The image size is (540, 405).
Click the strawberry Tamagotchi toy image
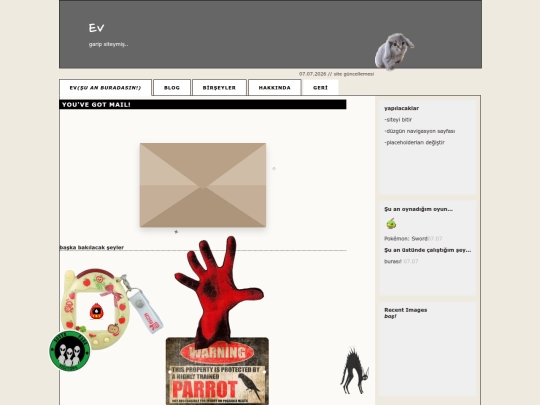[112, 309]
